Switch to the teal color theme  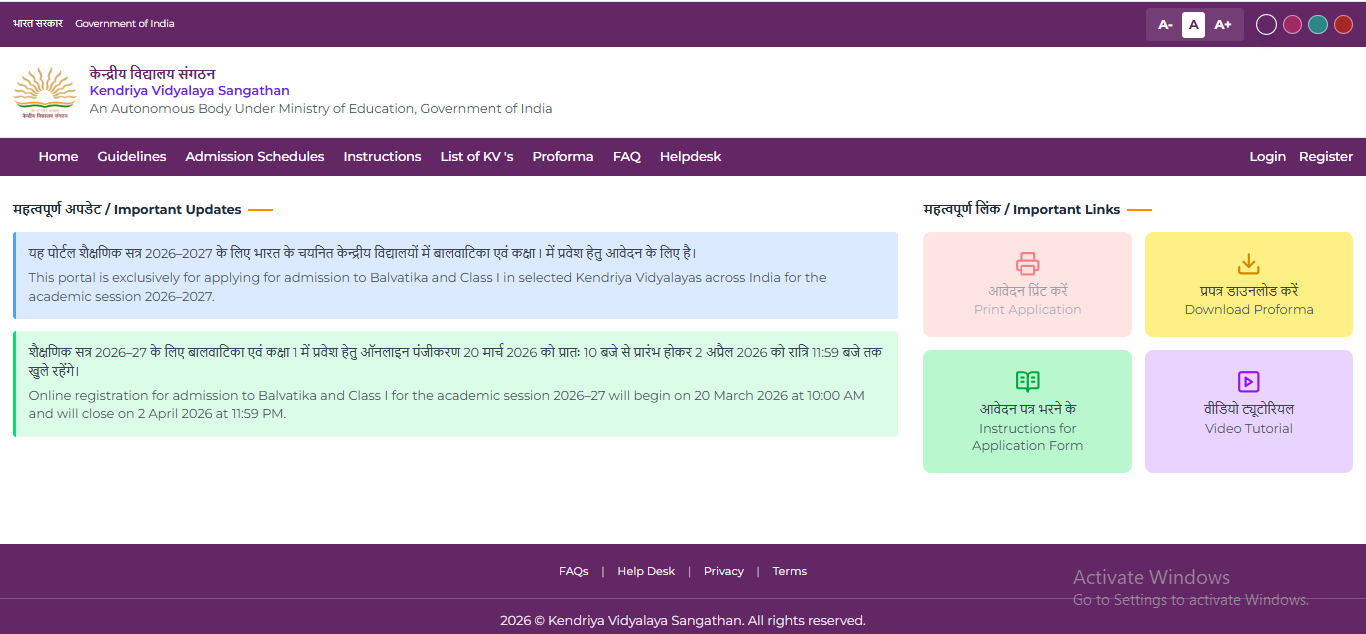(1317, 24)
